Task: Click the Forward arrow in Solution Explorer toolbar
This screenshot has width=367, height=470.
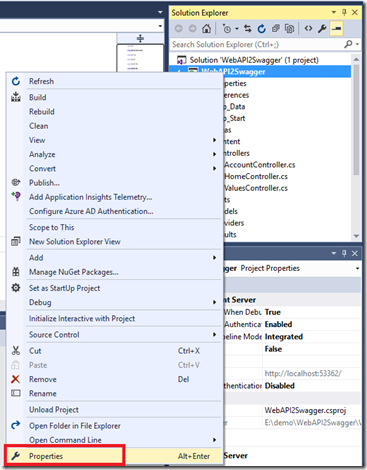Action: pos(192,29)
